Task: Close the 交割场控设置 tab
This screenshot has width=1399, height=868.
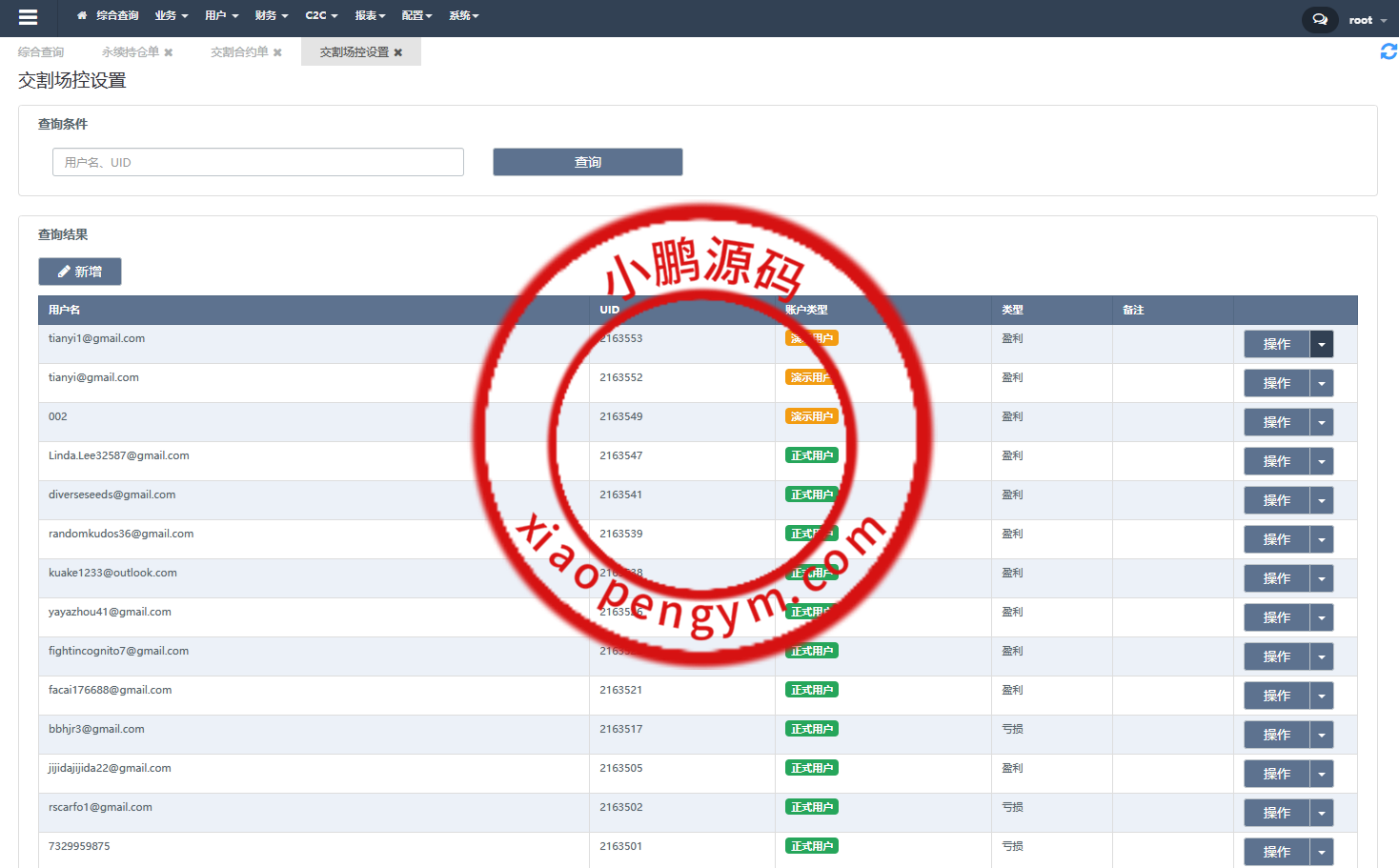Action: coord(398,52)
